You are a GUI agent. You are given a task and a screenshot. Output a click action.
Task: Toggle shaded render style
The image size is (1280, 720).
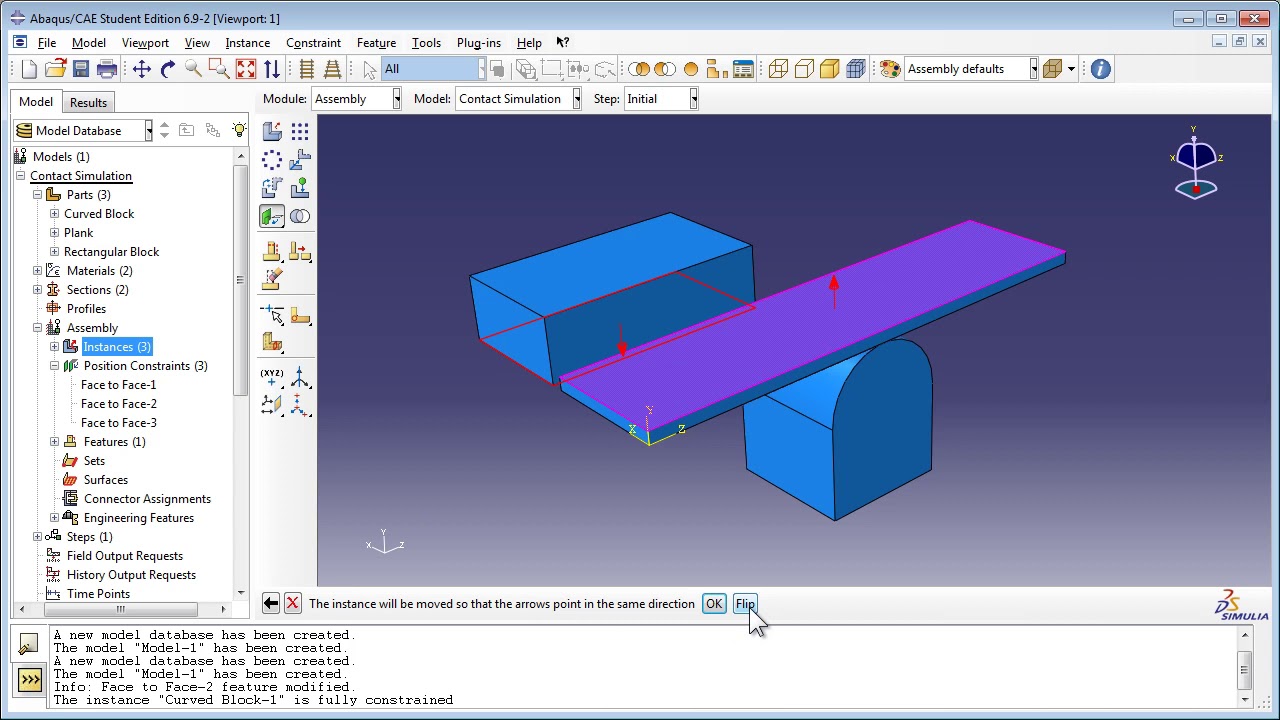coord(830,69)
